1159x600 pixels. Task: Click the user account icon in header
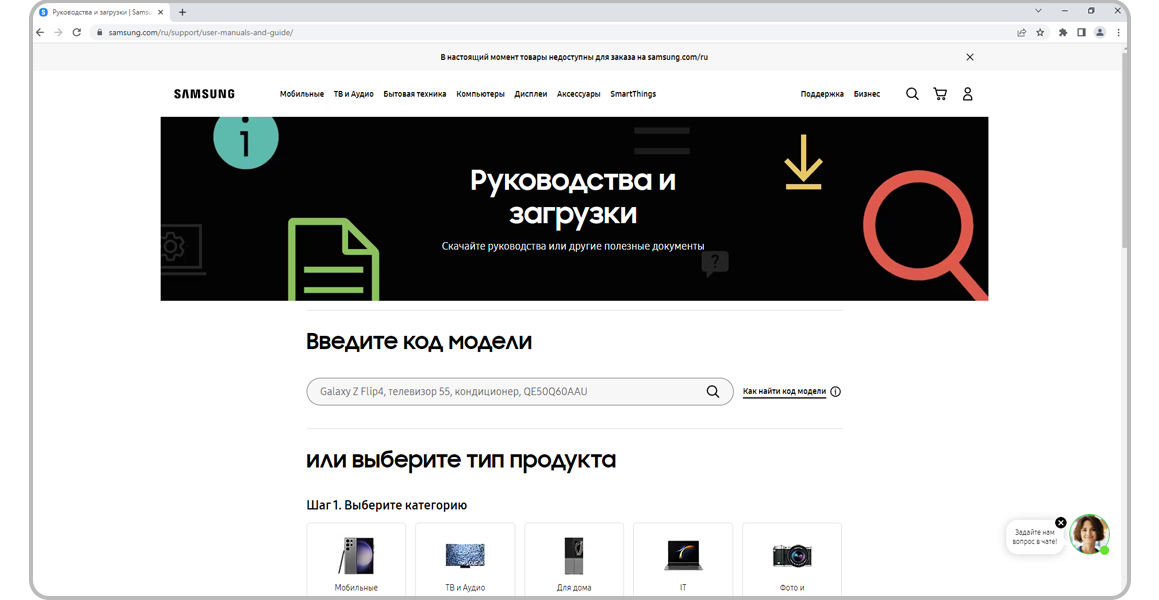[967, 94]
